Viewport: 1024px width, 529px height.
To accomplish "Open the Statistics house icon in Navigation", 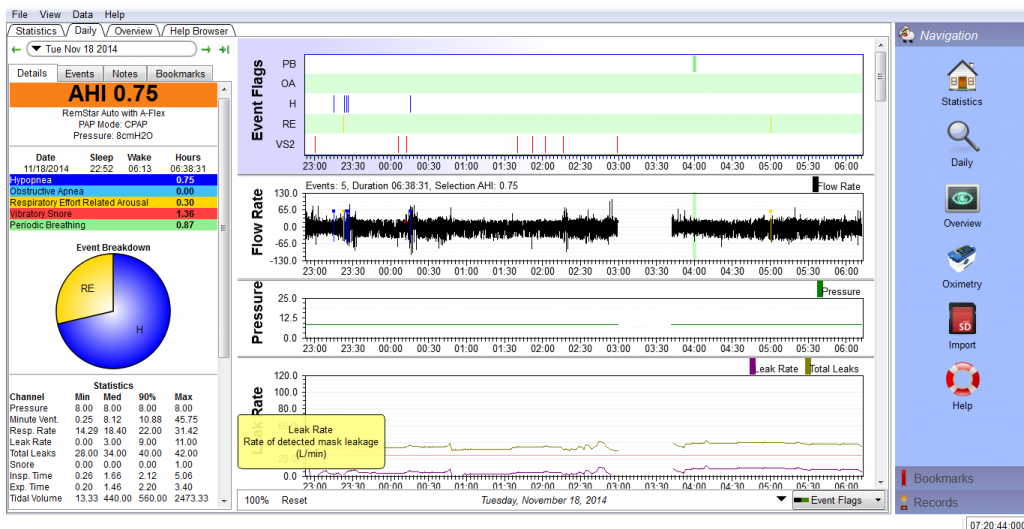I will point(961,76).
